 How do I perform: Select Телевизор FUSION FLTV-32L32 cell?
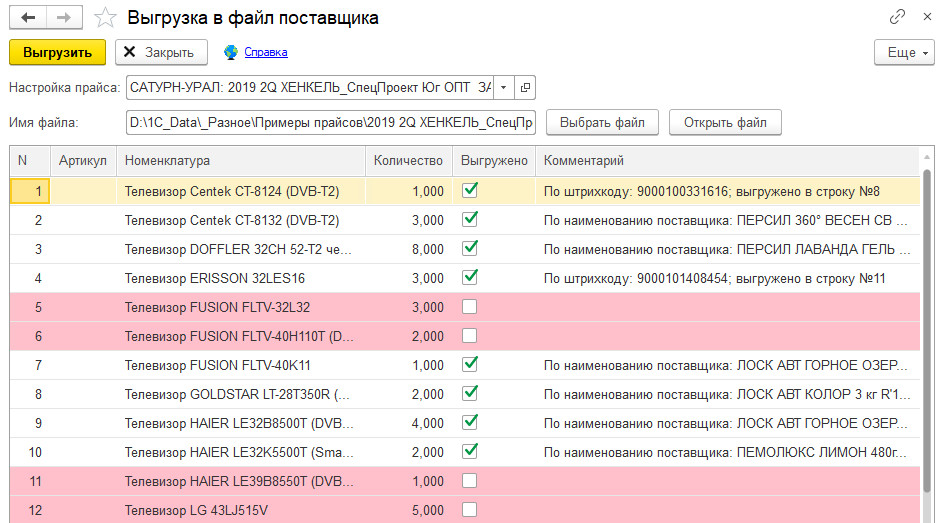[241, 307]
